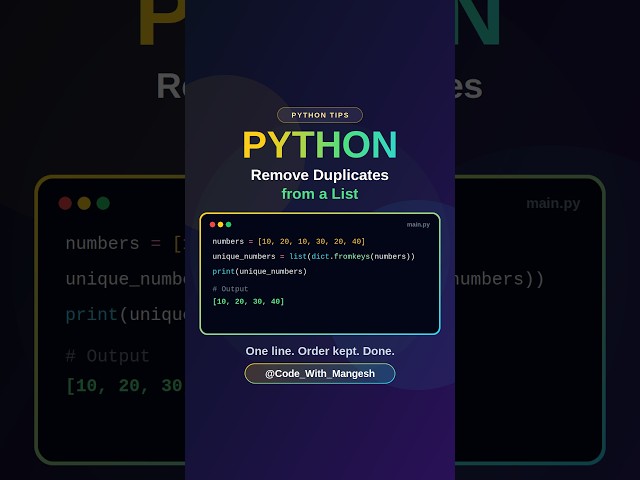
Task: Click the dimmed main.py label in the background window
Action: pyautogui.click(x=553, y=203)
